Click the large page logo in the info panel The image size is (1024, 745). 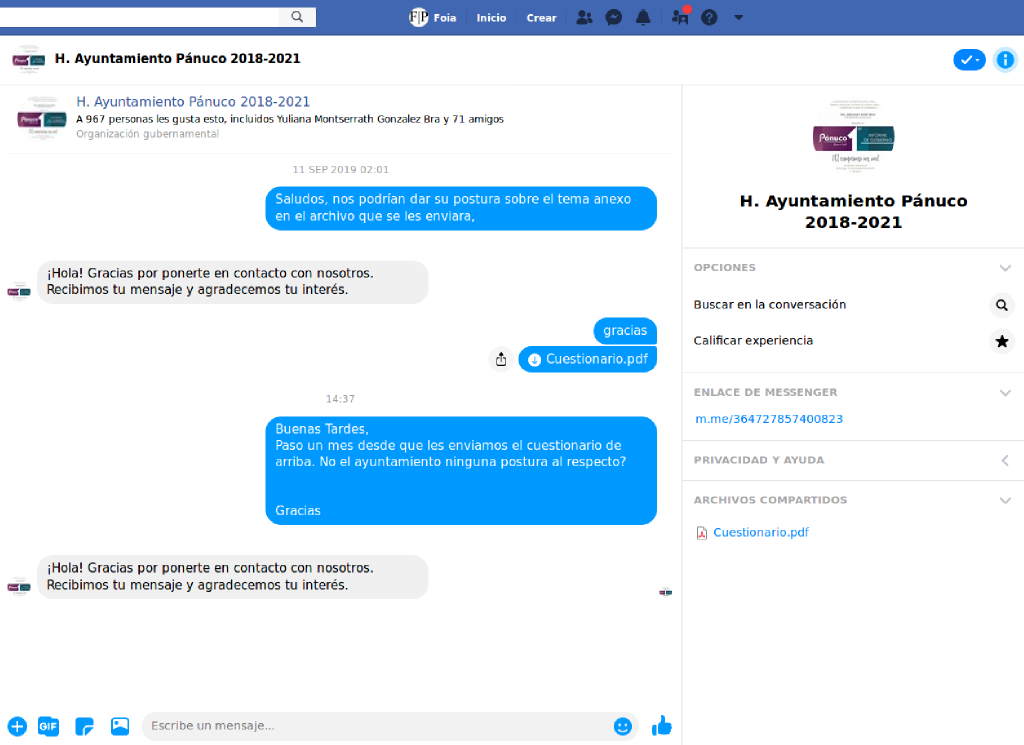(x=854, y=136)
